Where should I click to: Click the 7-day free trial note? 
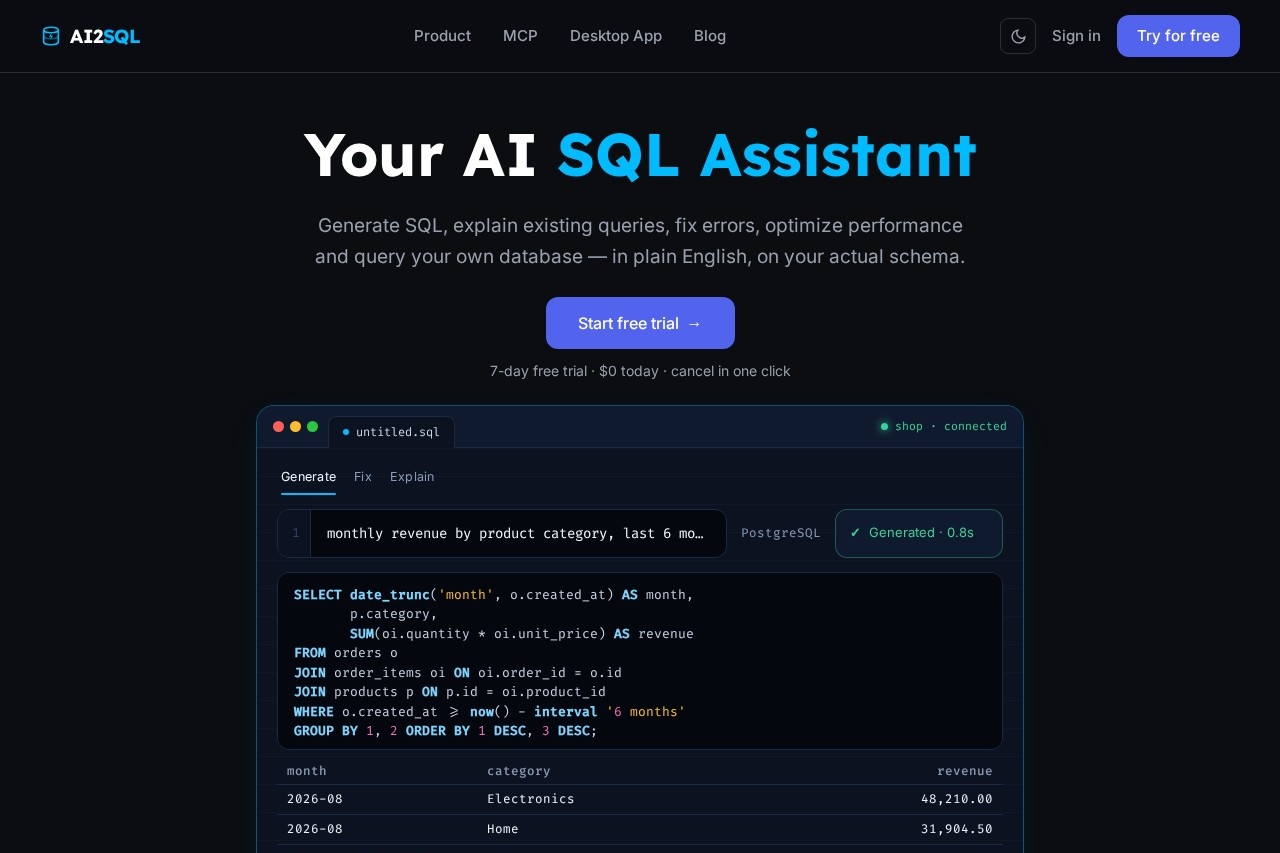click(x=640, y=371)
